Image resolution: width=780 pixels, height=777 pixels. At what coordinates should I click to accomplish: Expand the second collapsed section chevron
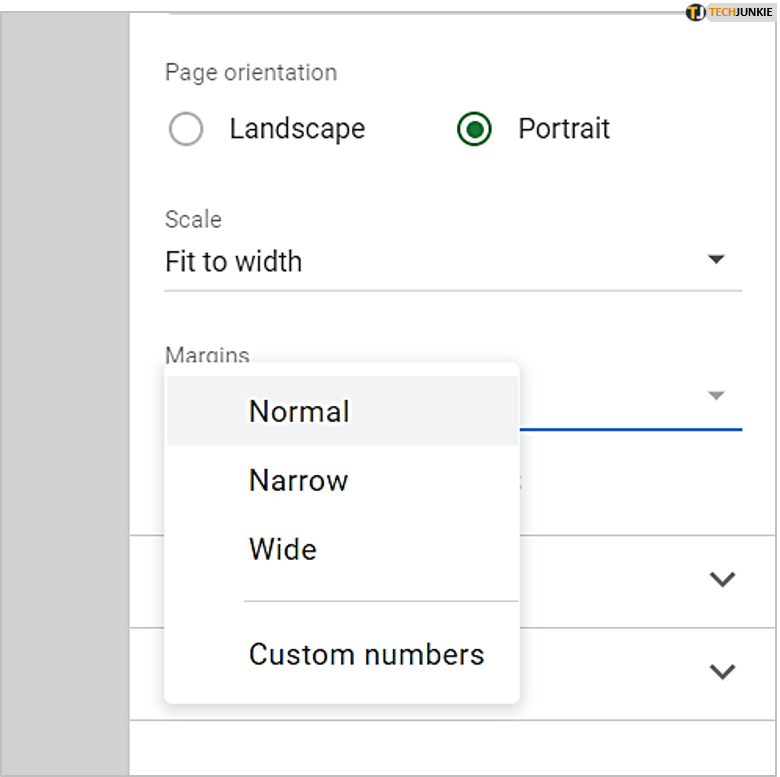coord(721,672)
